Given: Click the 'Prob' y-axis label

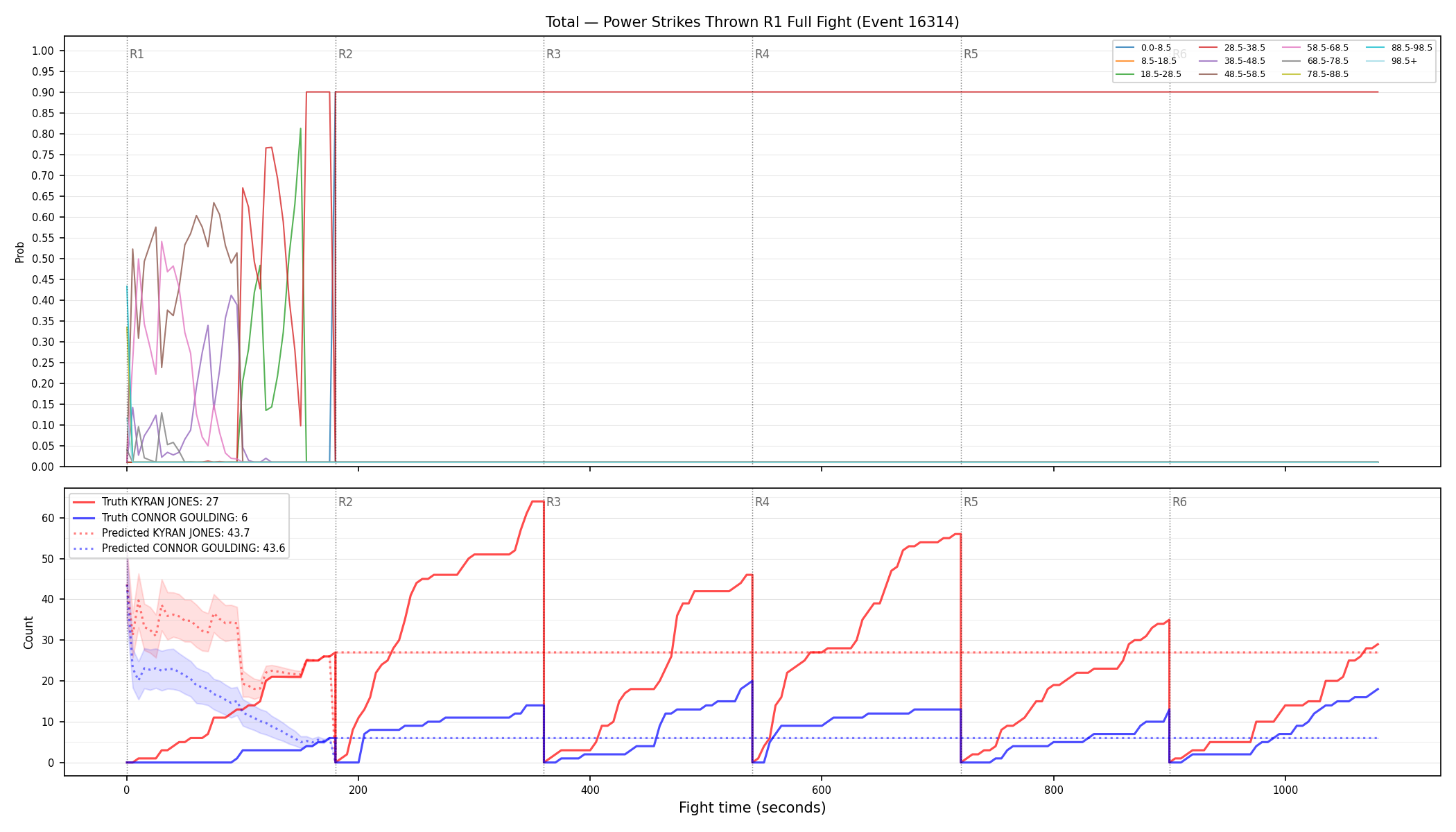Looking at the screenshot, I should [20, 252].
